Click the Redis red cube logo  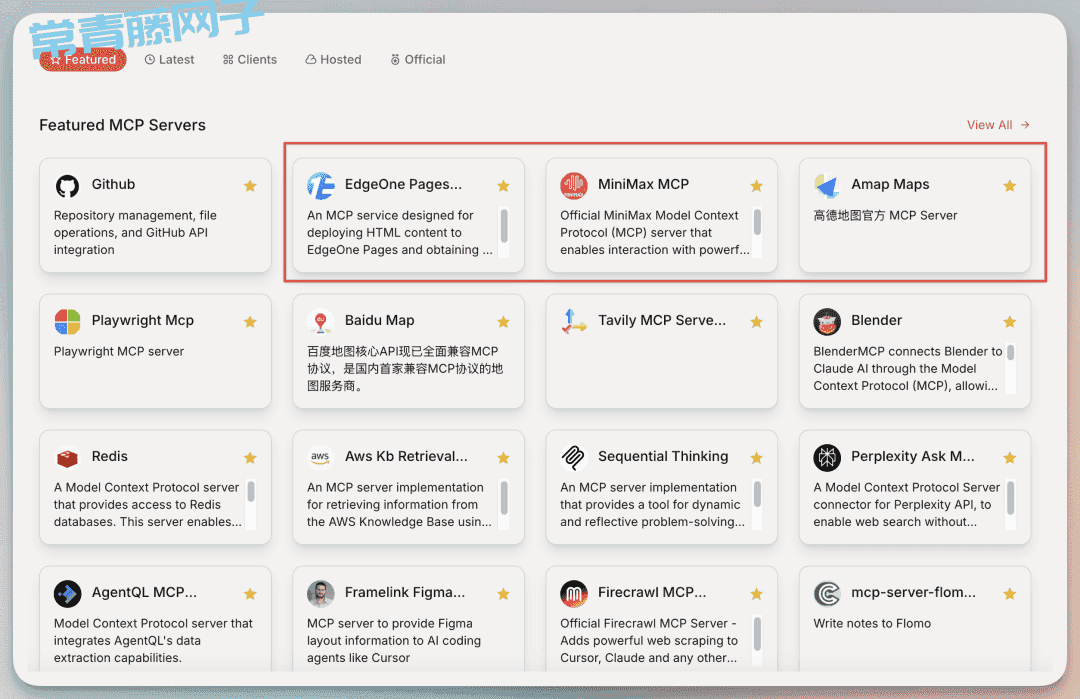68,457
